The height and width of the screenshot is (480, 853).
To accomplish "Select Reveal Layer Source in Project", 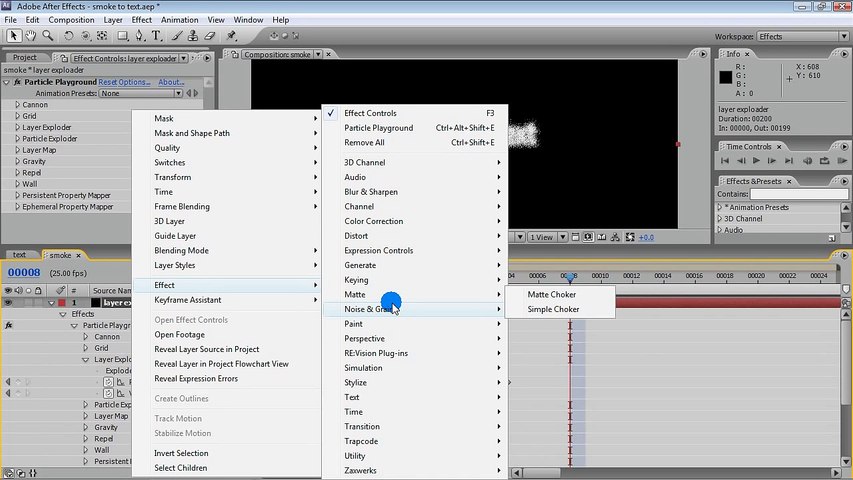I will pos(226,349).
